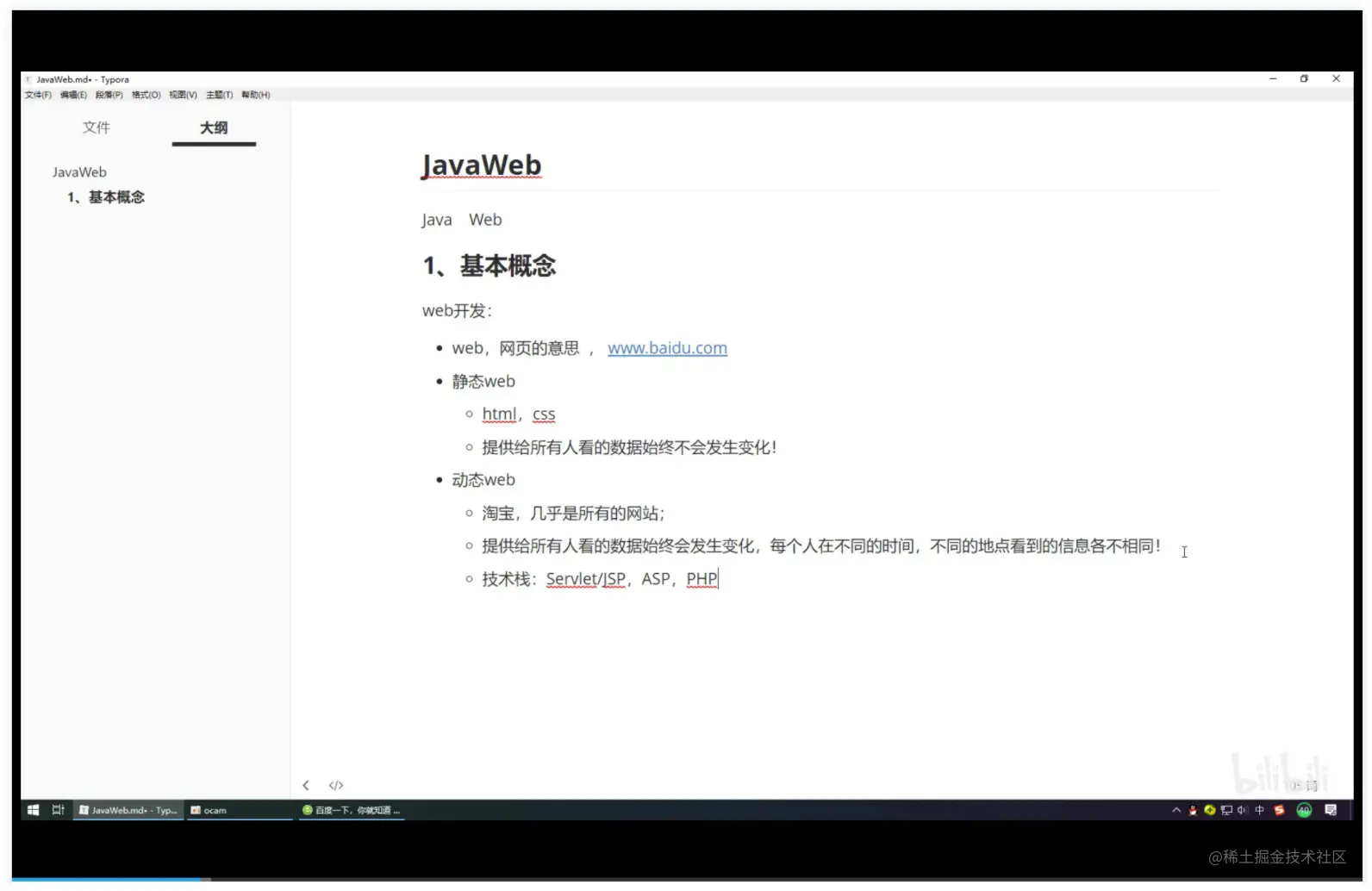Image resolution: width=1372 pixels, height=891 pixels.
Task: Click the JavaWeb document title
Action: pos(482,165)
